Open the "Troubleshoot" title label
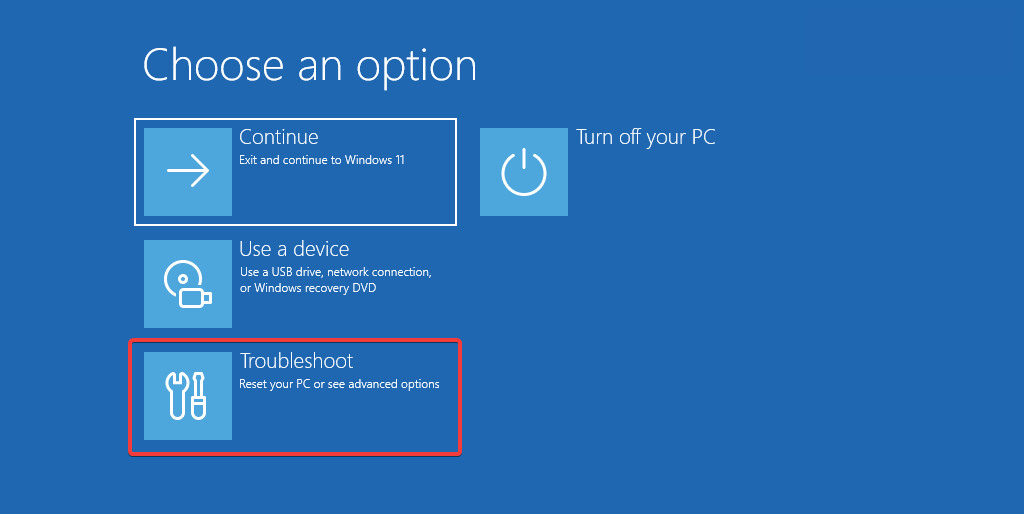This screenshot has width=1024, height=514. 297,361
